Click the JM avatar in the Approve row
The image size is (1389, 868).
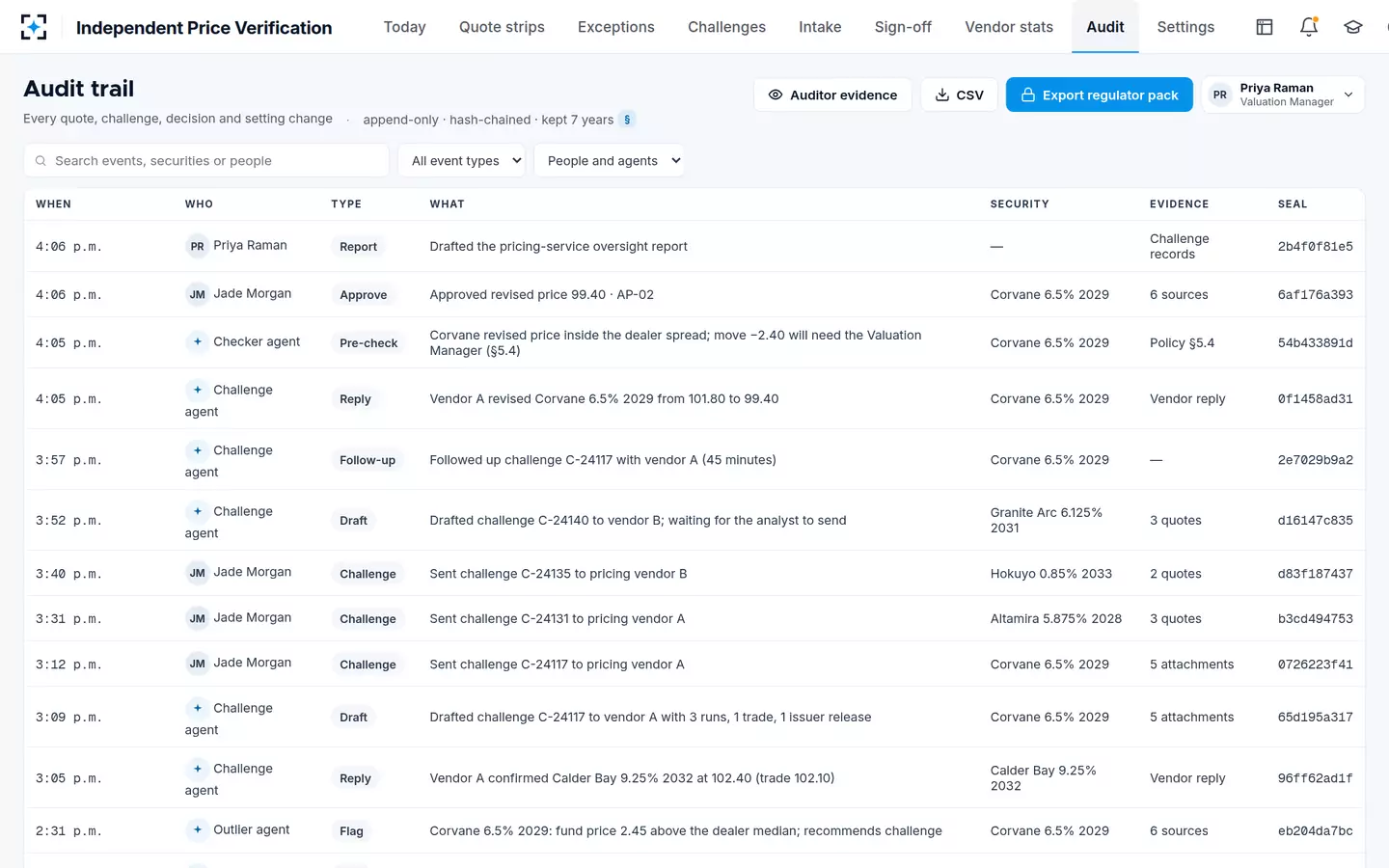[x=197, y=294]
